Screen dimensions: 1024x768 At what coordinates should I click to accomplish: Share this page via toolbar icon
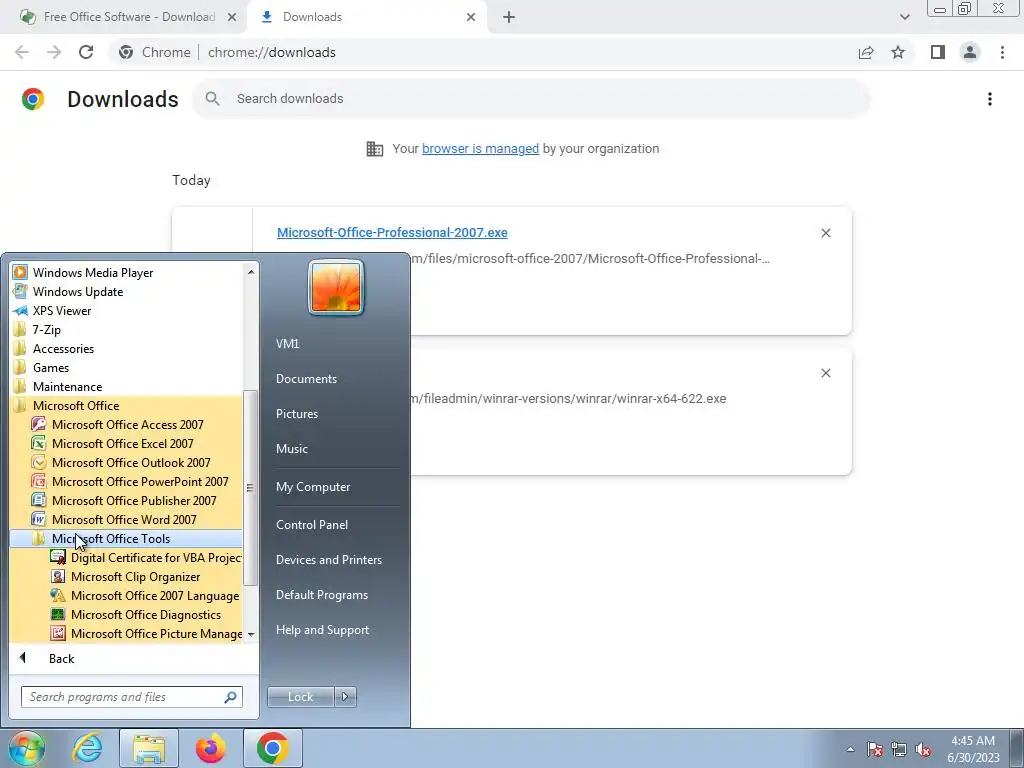coord(866,52)
